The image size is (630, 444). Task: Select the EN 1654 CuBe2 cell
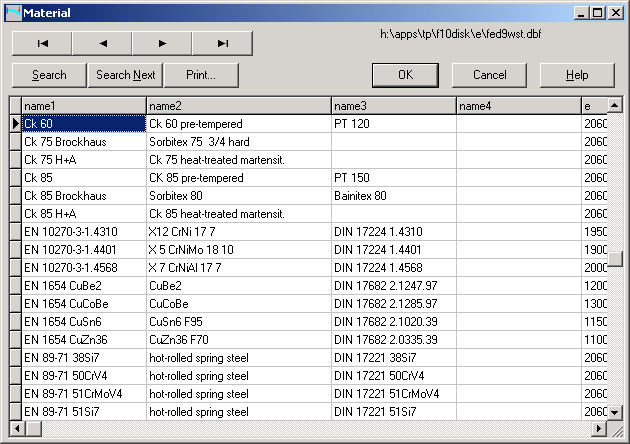pyautogui.click(x=83, y=285)
